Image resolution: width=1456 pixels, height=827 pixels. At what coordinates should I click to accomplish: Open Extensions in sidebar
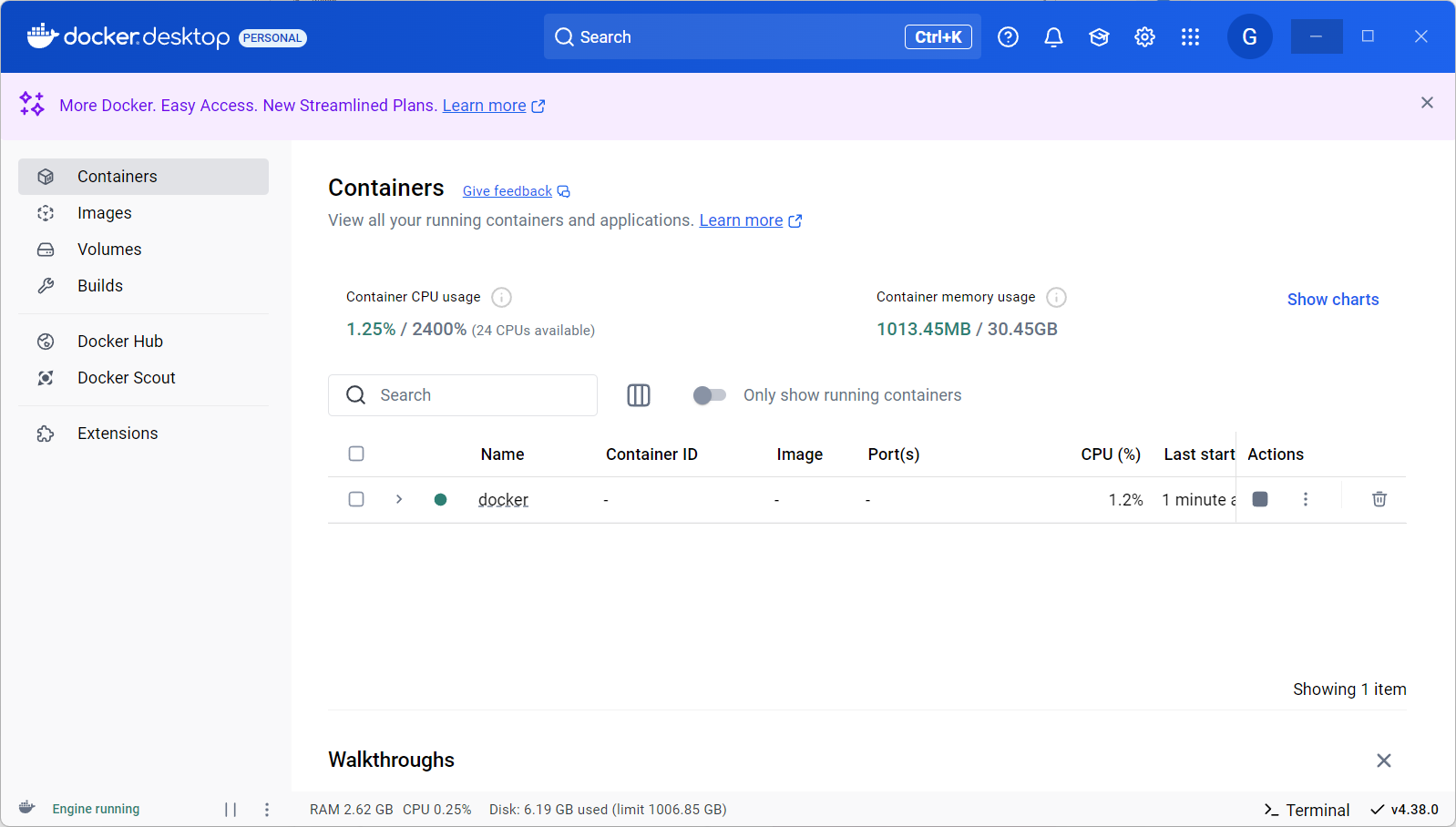[143, 434]
